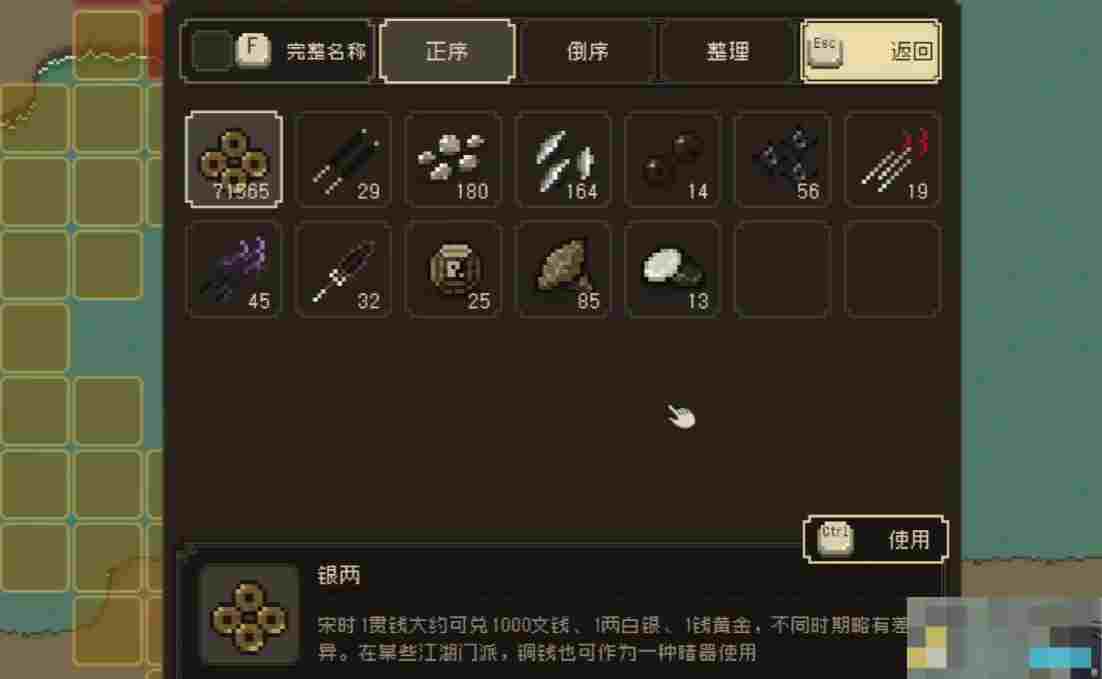Switch to 正序 ascending sort tab
This screenshot has height=679, width=1102.
[447, 51]
